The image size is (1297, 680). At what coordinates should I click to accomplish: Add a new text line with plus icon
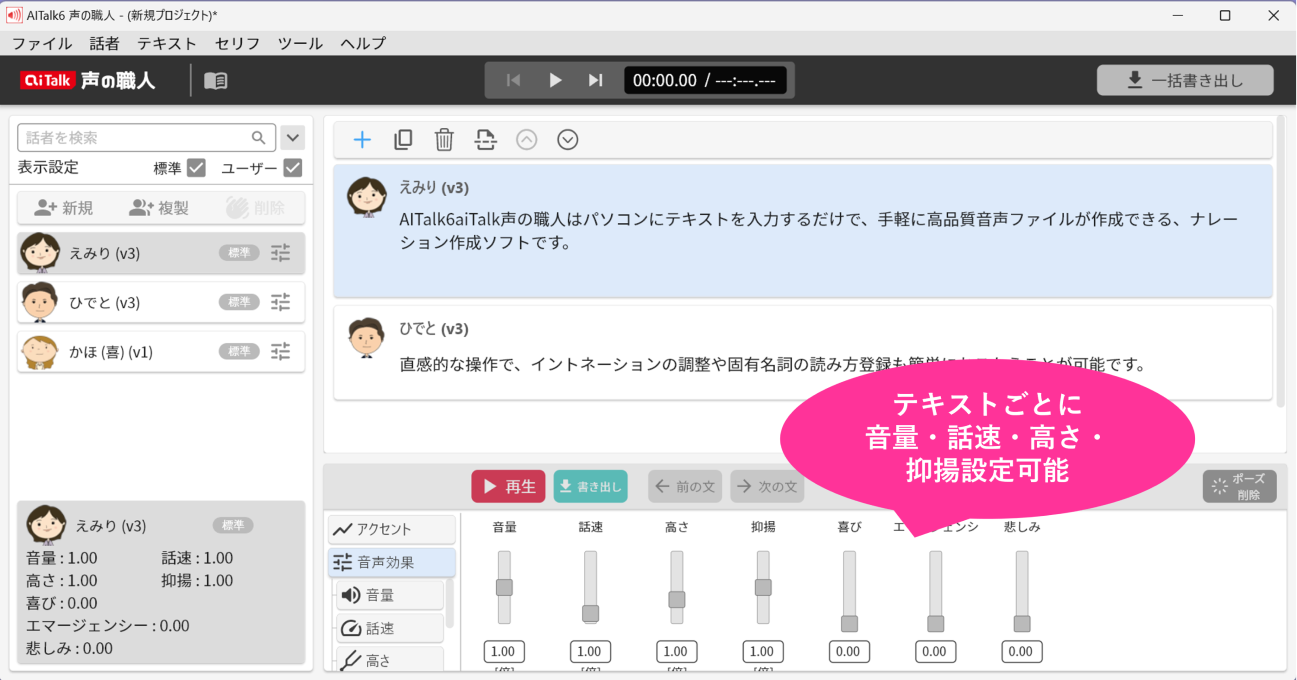tap(362, 140)
